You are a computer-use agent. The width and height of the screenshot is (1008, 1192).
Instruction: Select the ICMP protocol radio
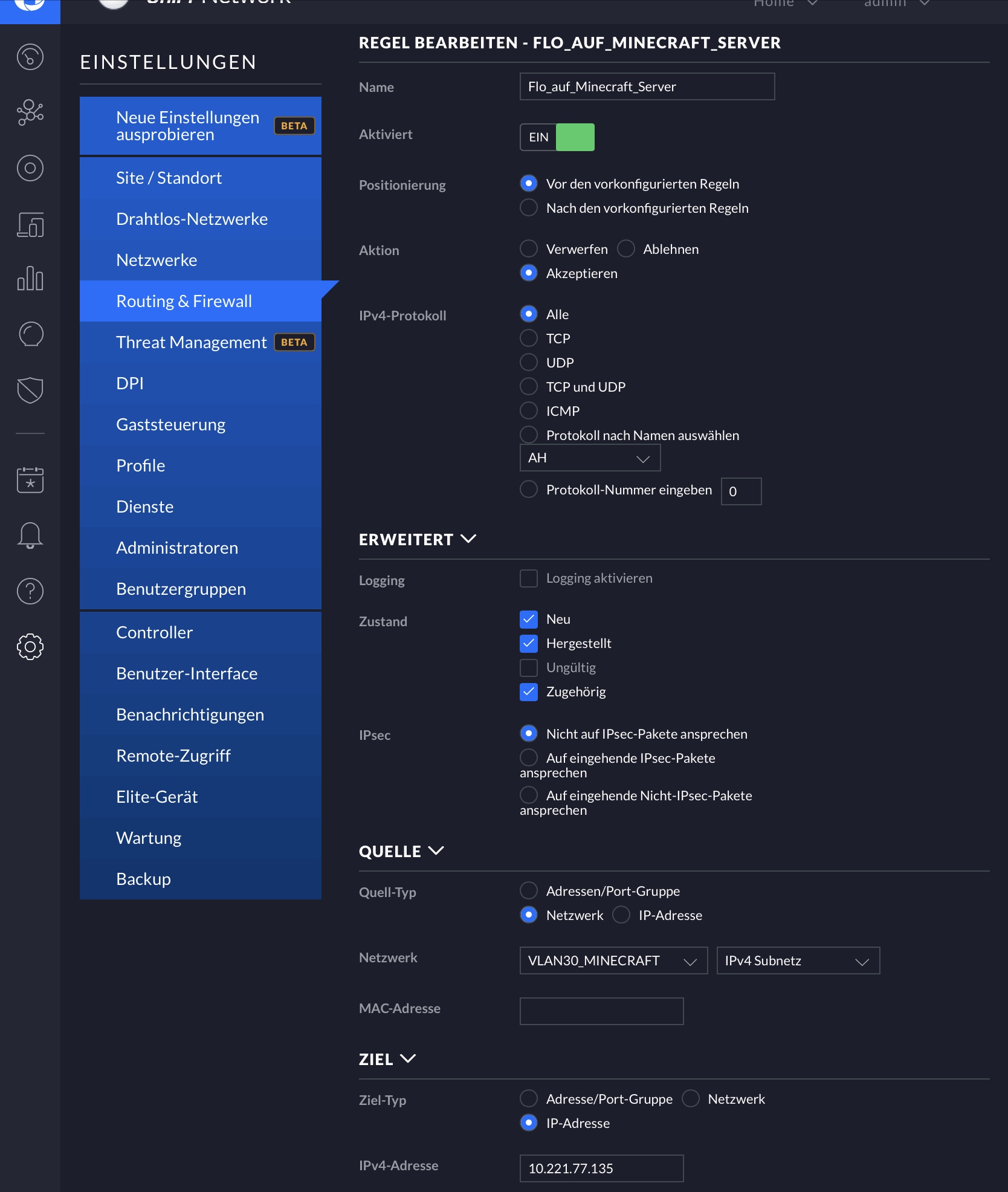(529, 410)
